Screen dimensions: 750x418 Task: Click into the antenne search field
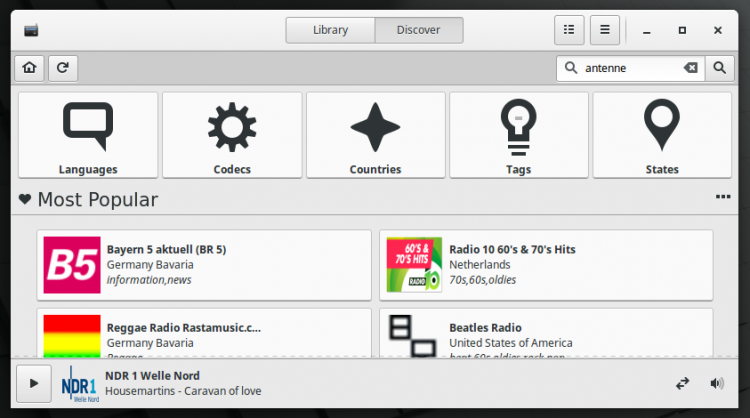pyautogui.click(x=631, y=68)
